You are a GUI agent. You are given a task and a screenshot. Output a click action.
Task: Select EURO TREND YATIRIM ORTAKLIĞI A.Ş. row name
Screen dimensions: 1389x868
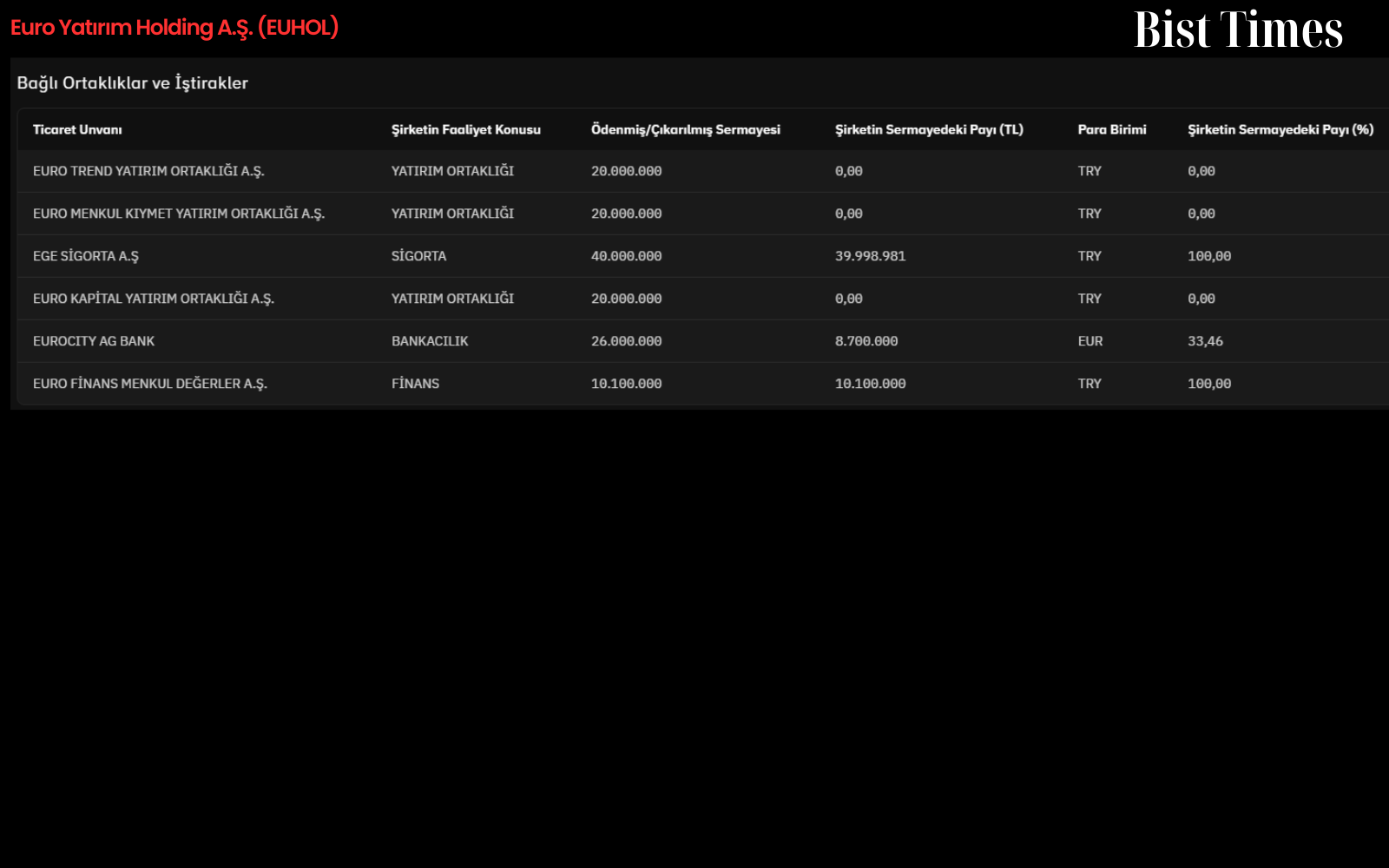[148, 171]
